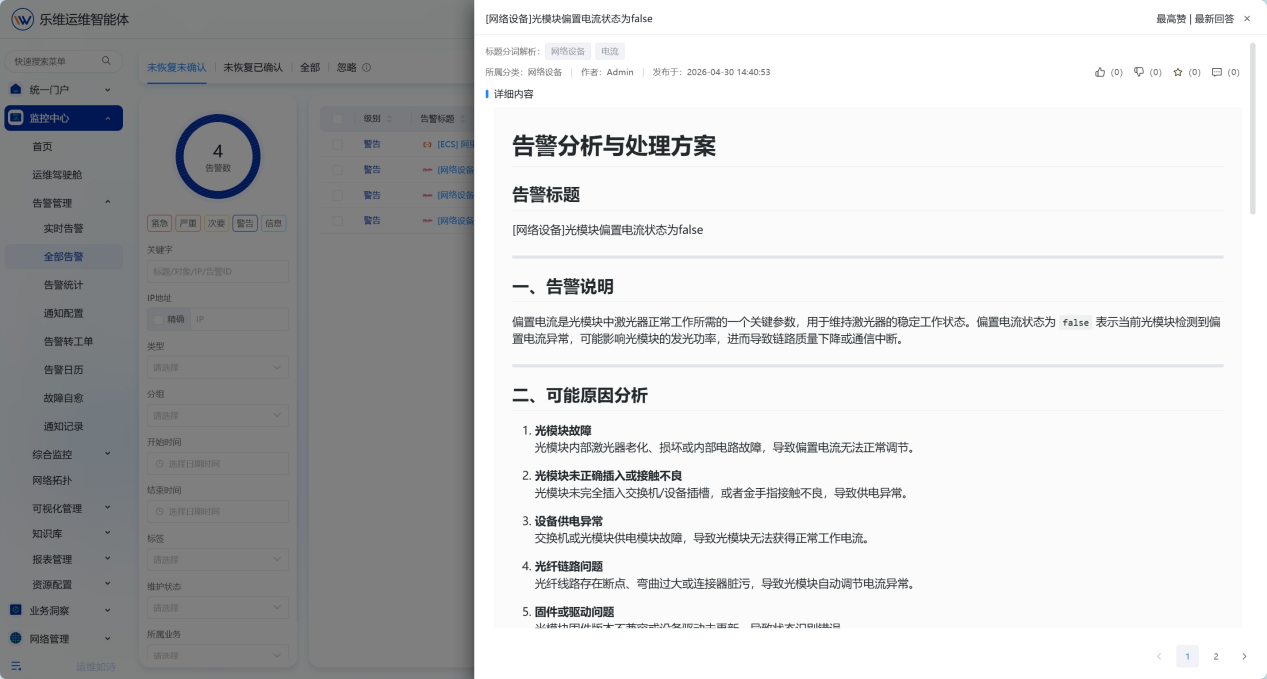
Task: Open 实时告警 in the sidebar
Action: [x=63, y=229]
